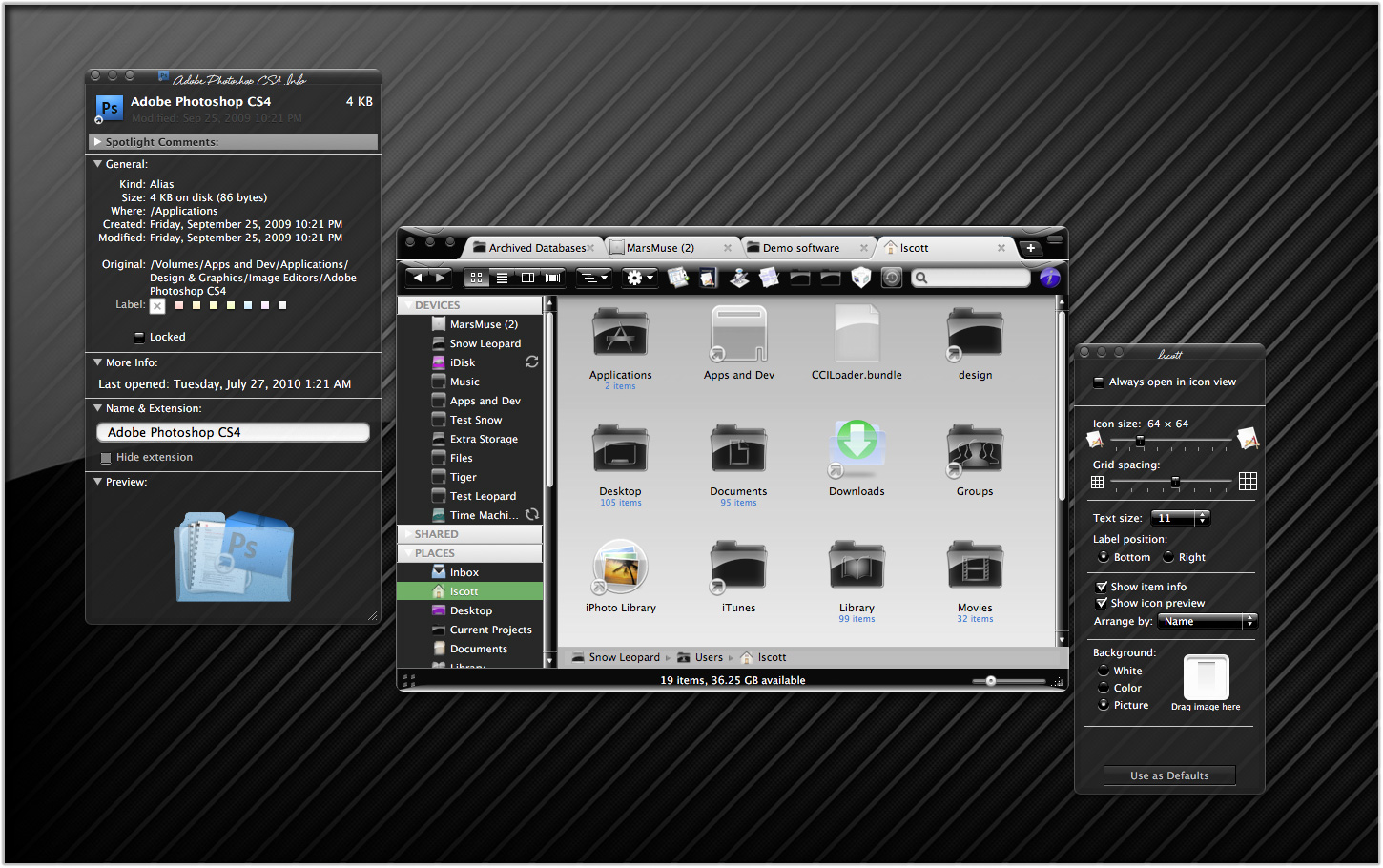Select Right label position

pyautogui.click(x=1168, y=557)
